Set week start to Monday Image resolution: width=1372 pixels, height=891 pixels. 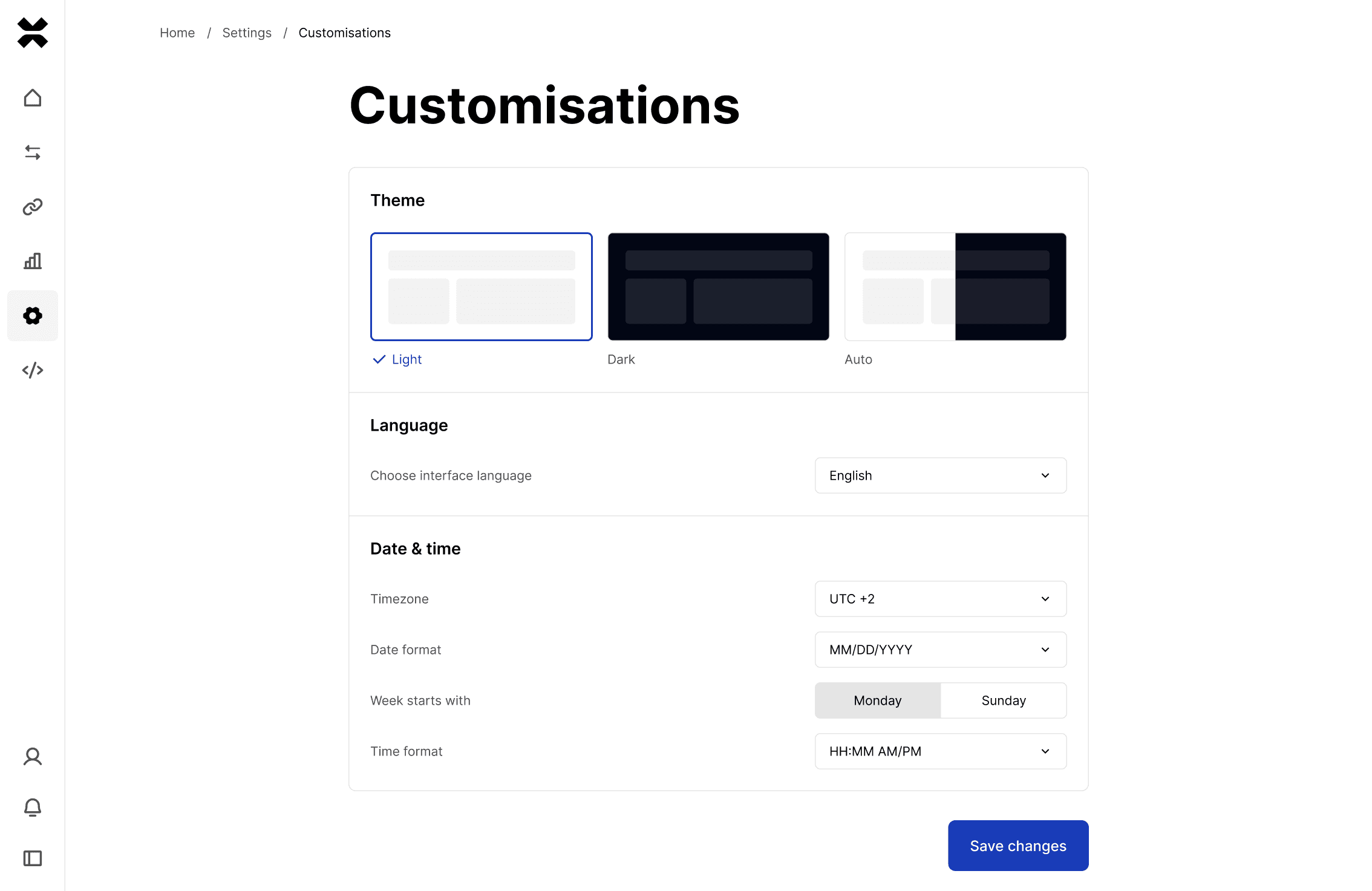[878, 700]
